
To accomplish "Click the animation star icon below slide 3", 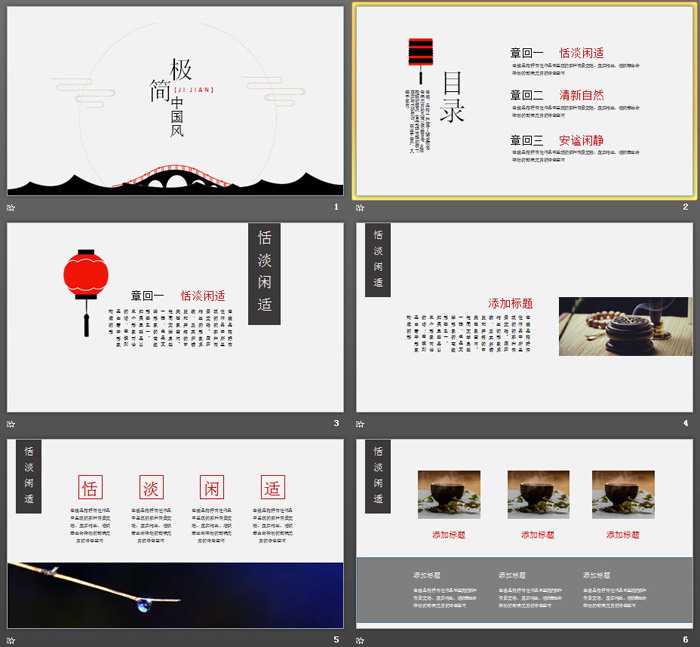I will [x=11, y=423].
